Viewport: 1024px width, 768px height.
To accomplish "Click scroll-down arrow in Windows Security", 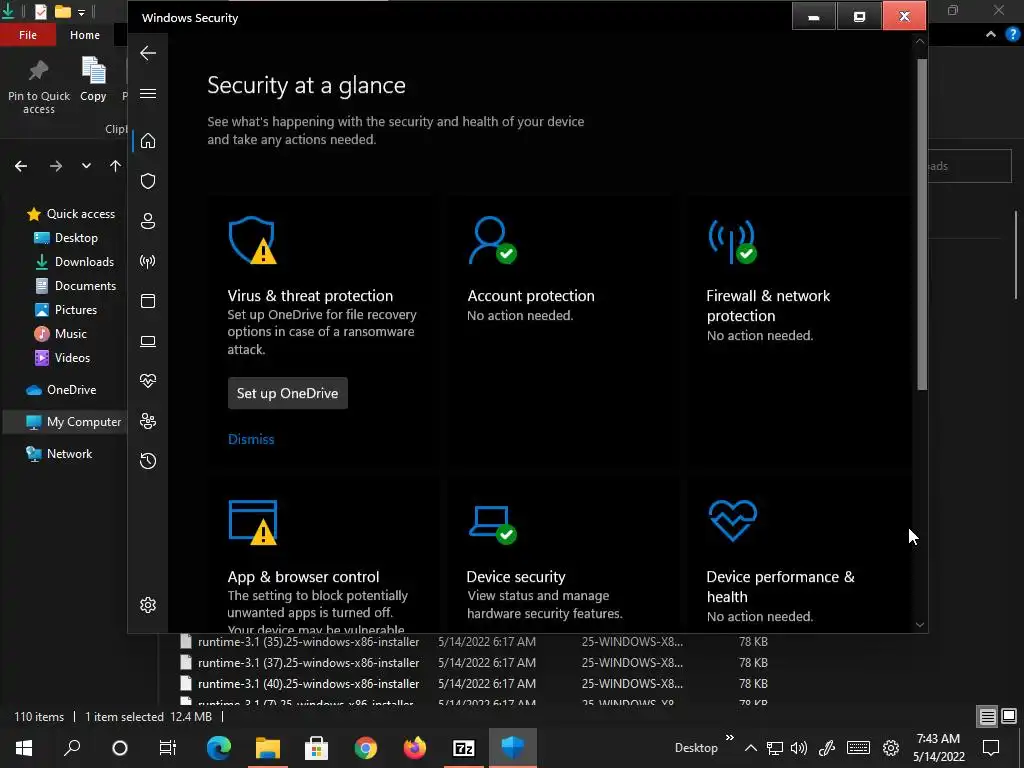I will [920, 624].
